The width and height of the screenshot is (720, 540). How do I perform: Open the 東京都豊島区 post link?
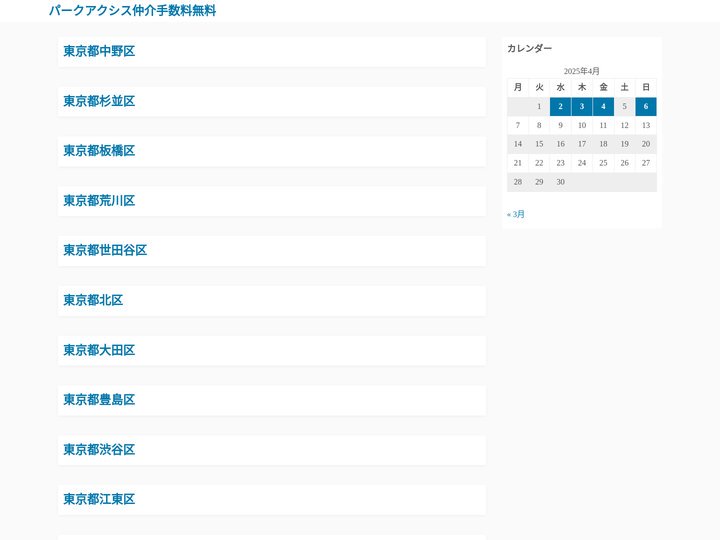pyautogui.click(x=99, y=399)
